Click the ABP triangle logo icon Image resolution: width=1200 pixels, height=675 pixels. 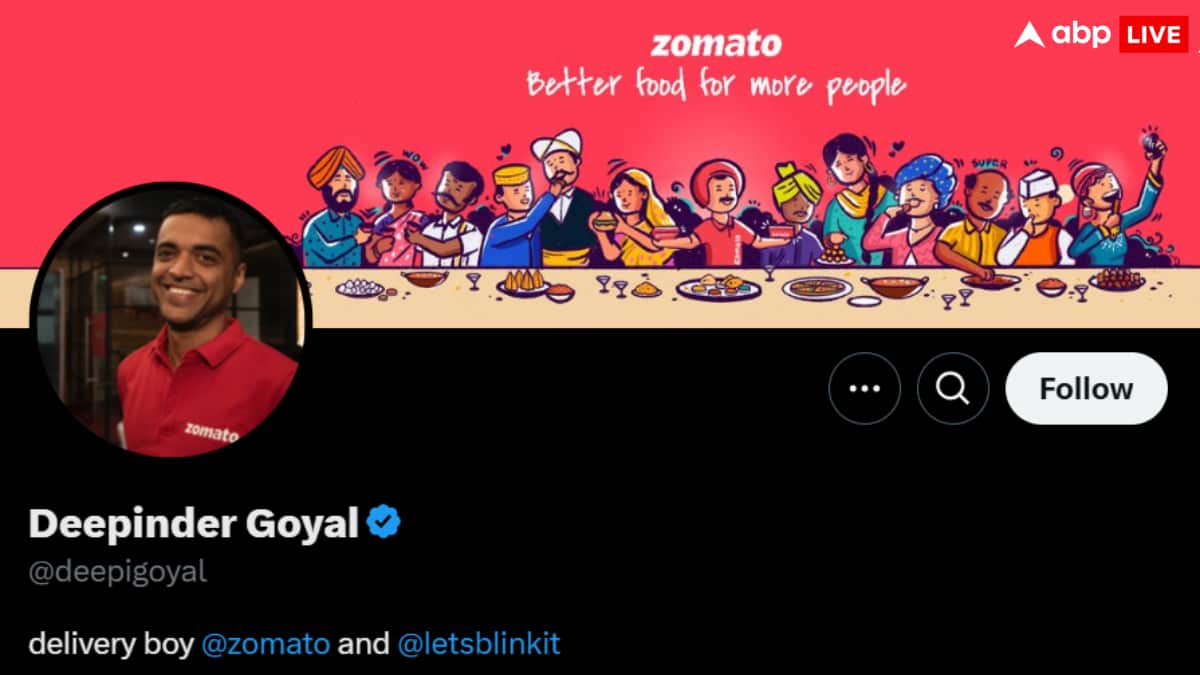(1028, 34)
